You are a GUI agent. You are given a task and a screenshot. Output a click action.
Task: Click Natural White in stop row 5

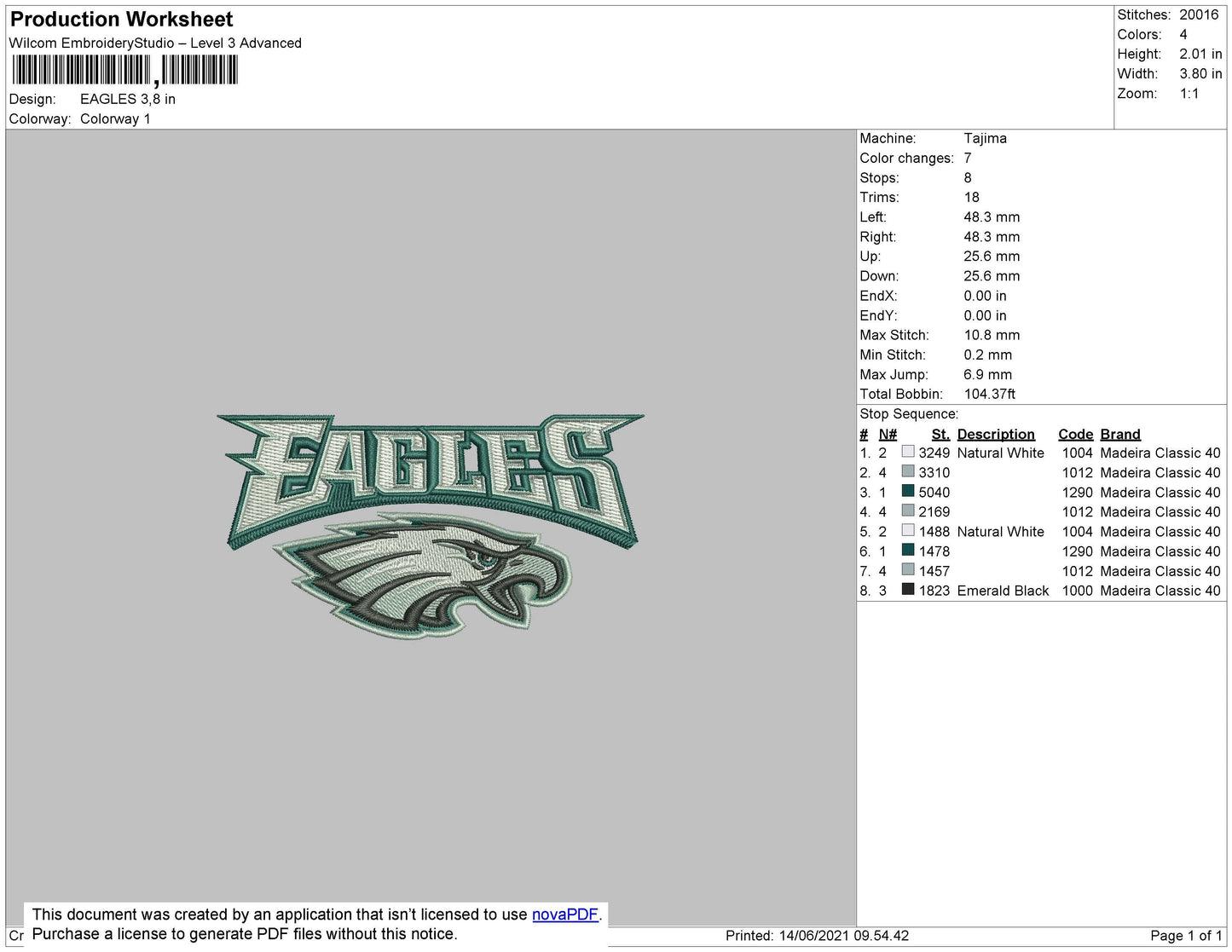[x=1000, y=532]
